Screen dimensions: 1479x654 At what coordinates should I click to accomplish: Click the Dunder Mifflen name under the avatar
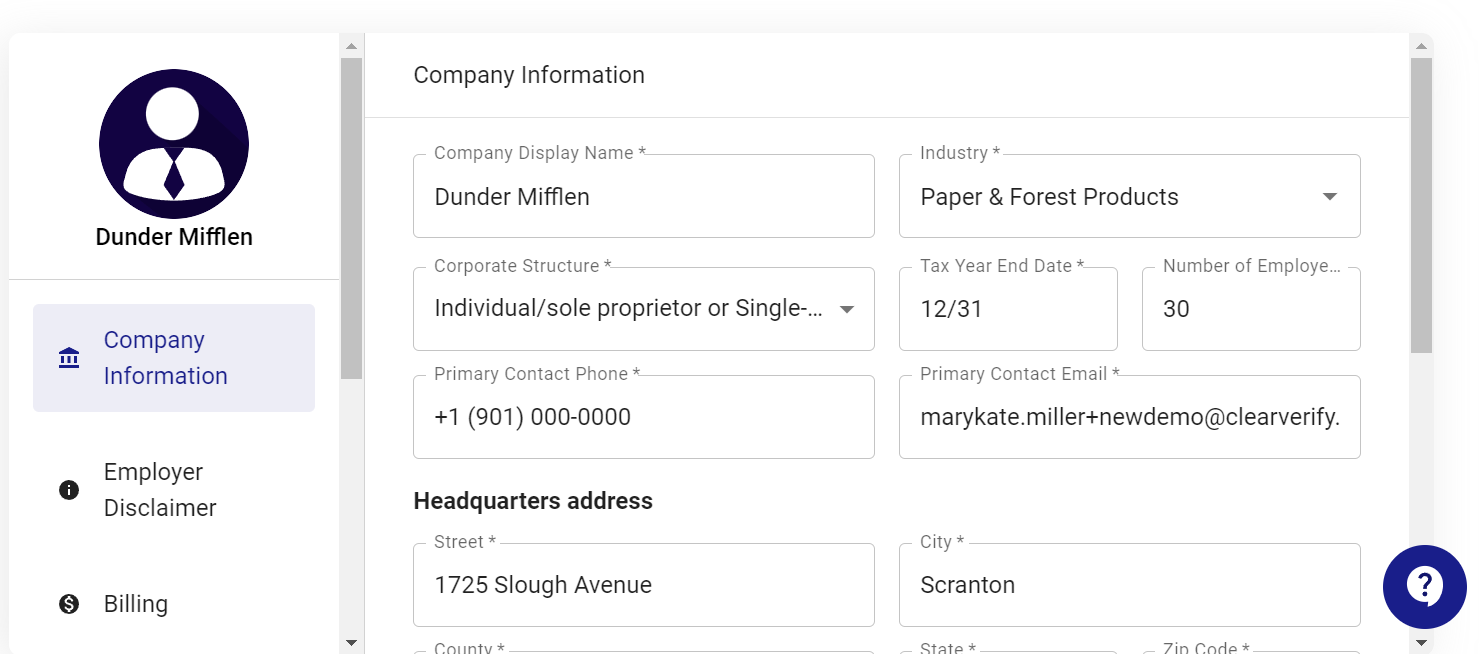click(174, 237)
